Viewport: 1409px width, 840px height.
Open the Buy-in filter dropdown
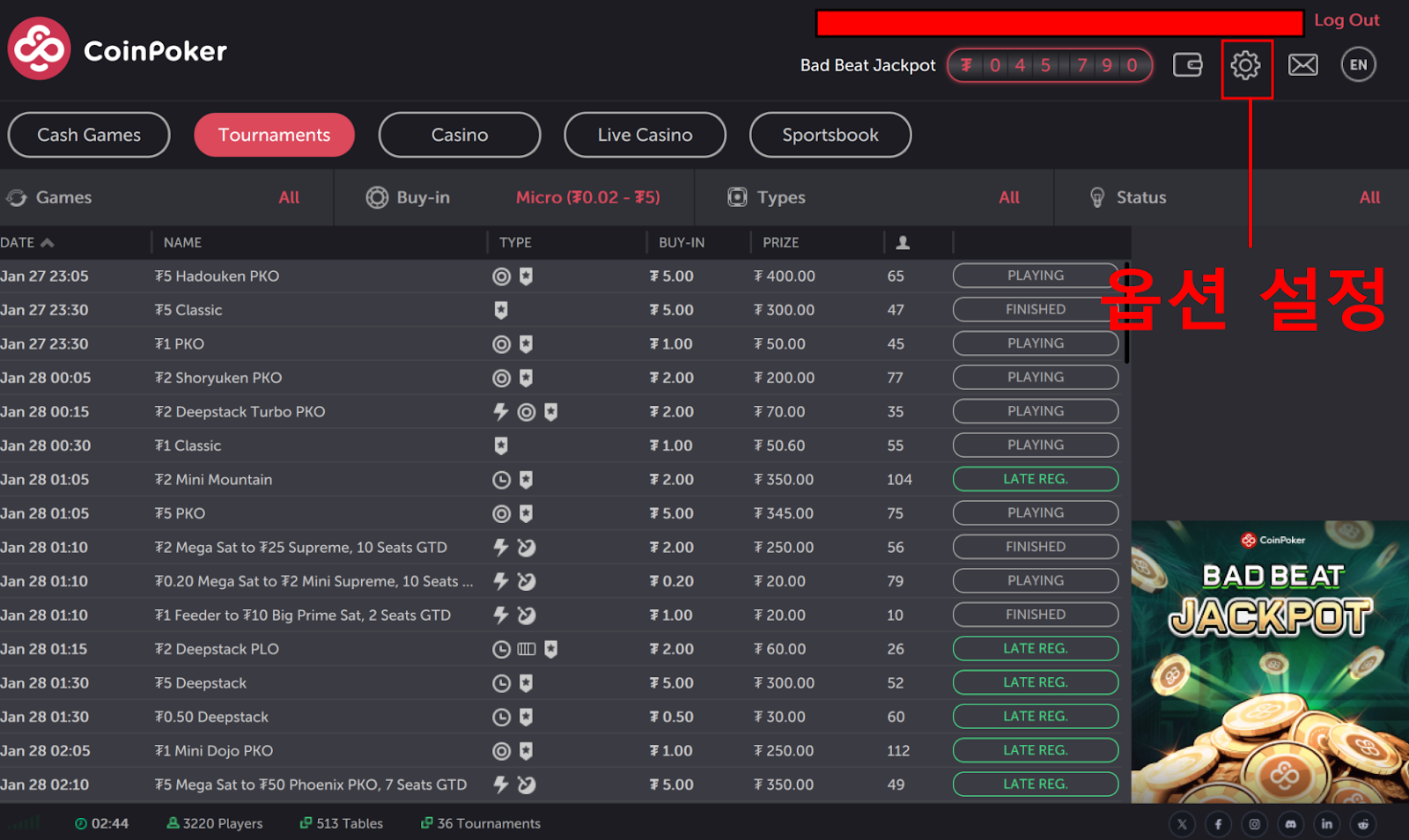(x=514, y=197)
